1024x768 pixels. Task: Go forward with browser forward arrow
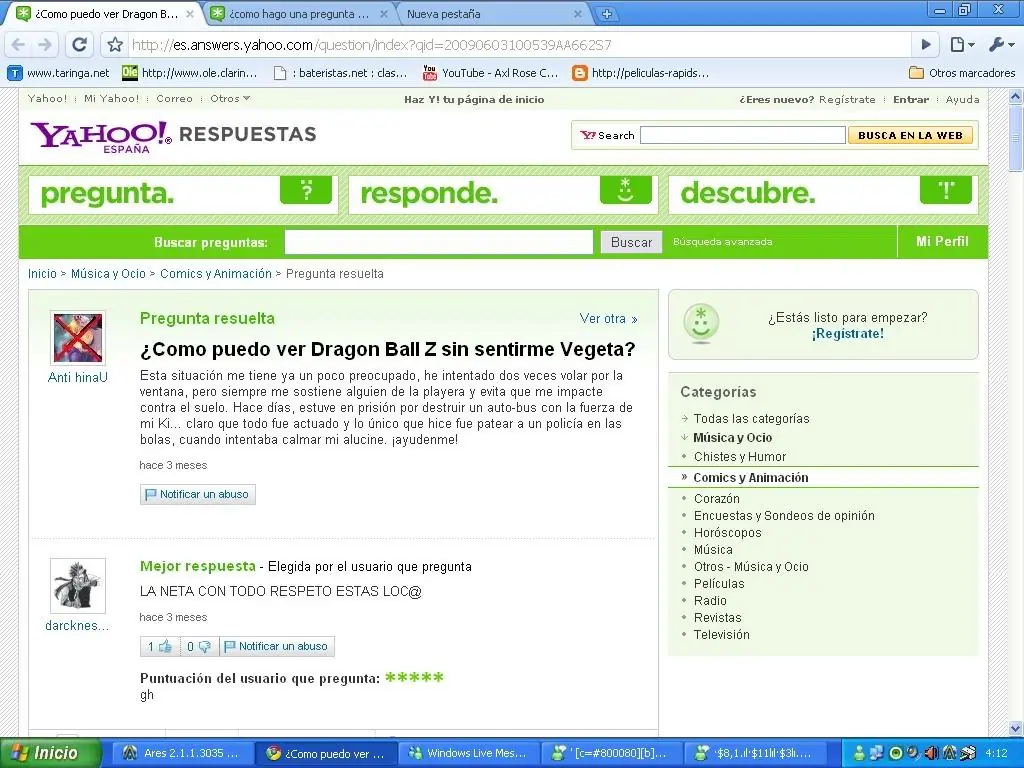coord(44,44)
